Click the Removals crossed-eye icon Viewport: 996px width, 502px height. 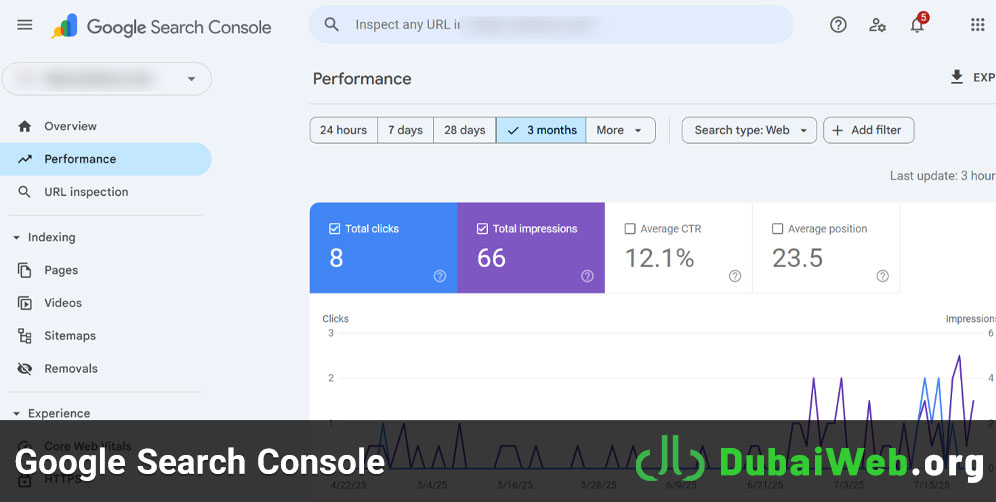tap(25, 369)
